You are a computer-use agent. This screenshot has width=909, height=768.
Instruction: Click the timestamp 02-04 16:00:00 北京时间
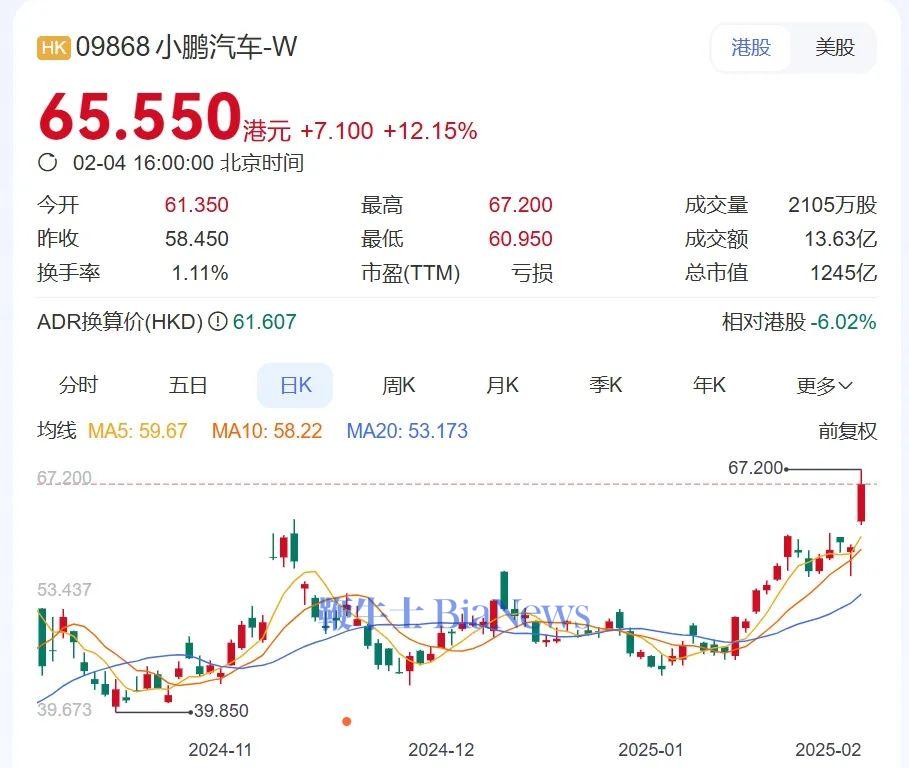[188, 163]
